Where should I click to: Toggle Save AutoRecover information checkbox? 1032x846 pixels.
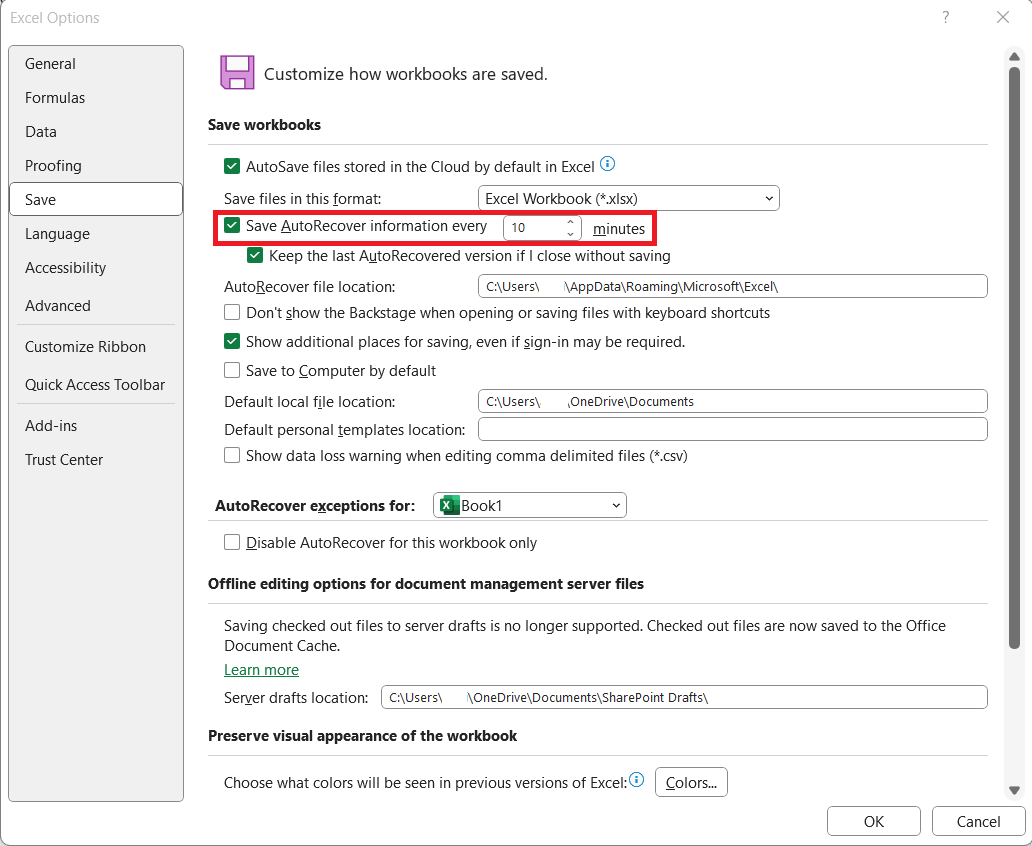point(232,225)
